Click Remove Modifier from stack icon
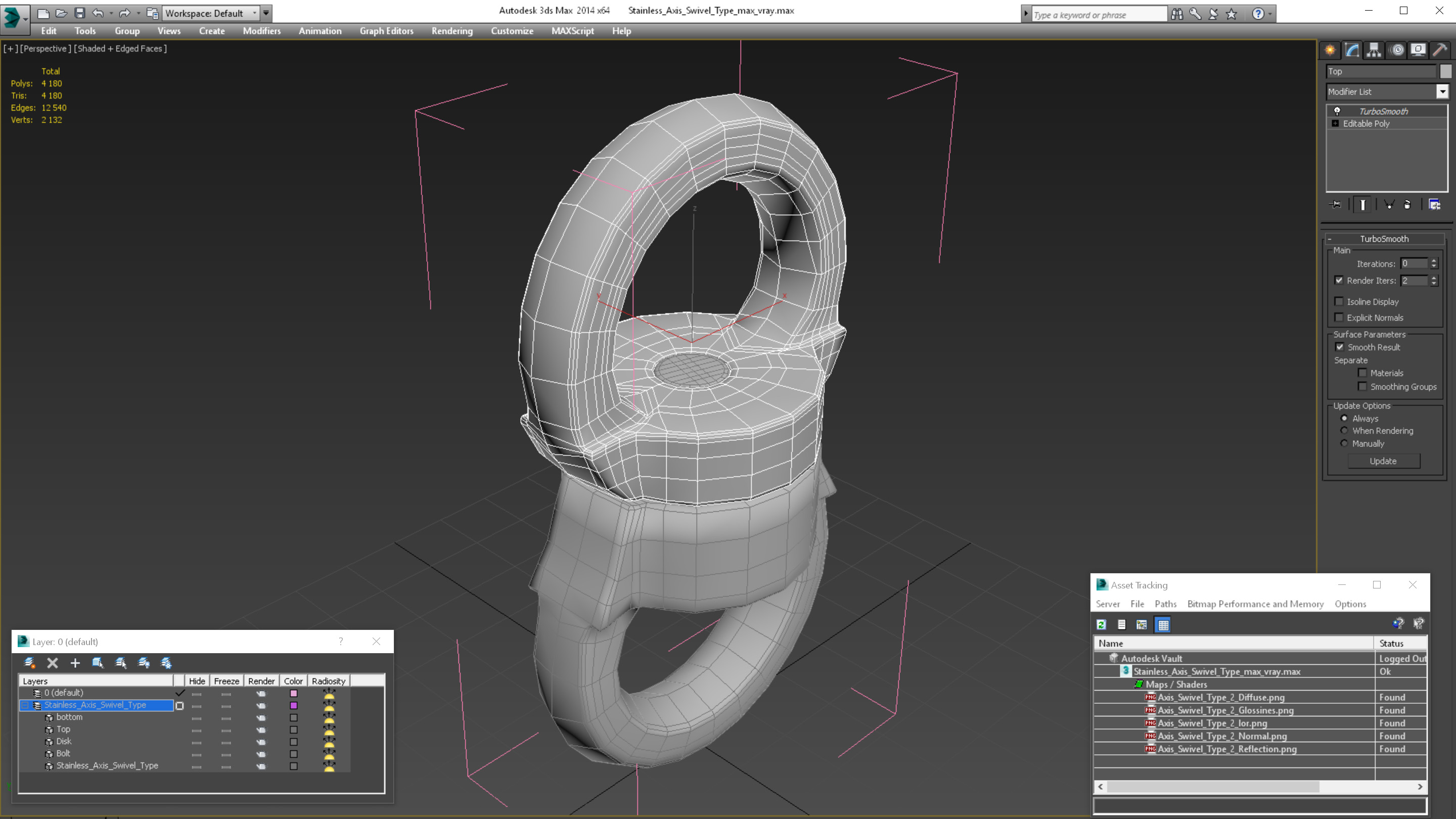Viewport: 1456px width, 819px height. point(1407,205)
